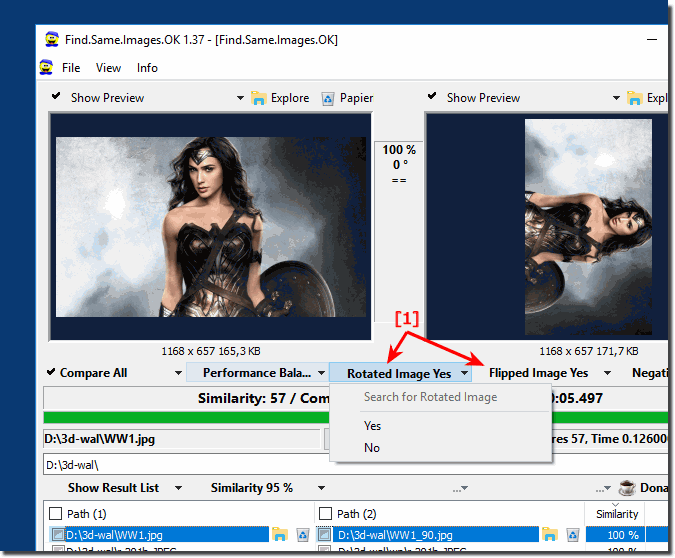Click the left Explore folder icon
Screen dimensions: 675x558
(x=259, y=98)
